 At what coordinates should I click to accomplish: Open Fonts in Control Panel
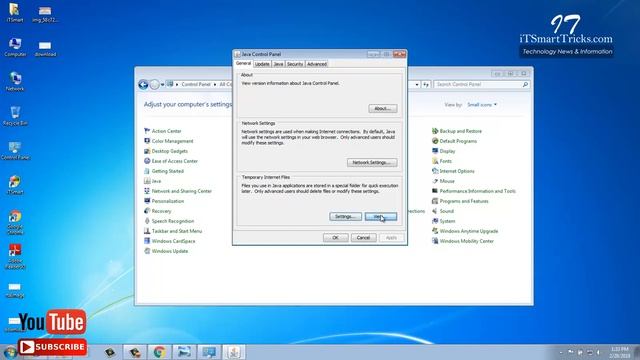pos(442,161)
